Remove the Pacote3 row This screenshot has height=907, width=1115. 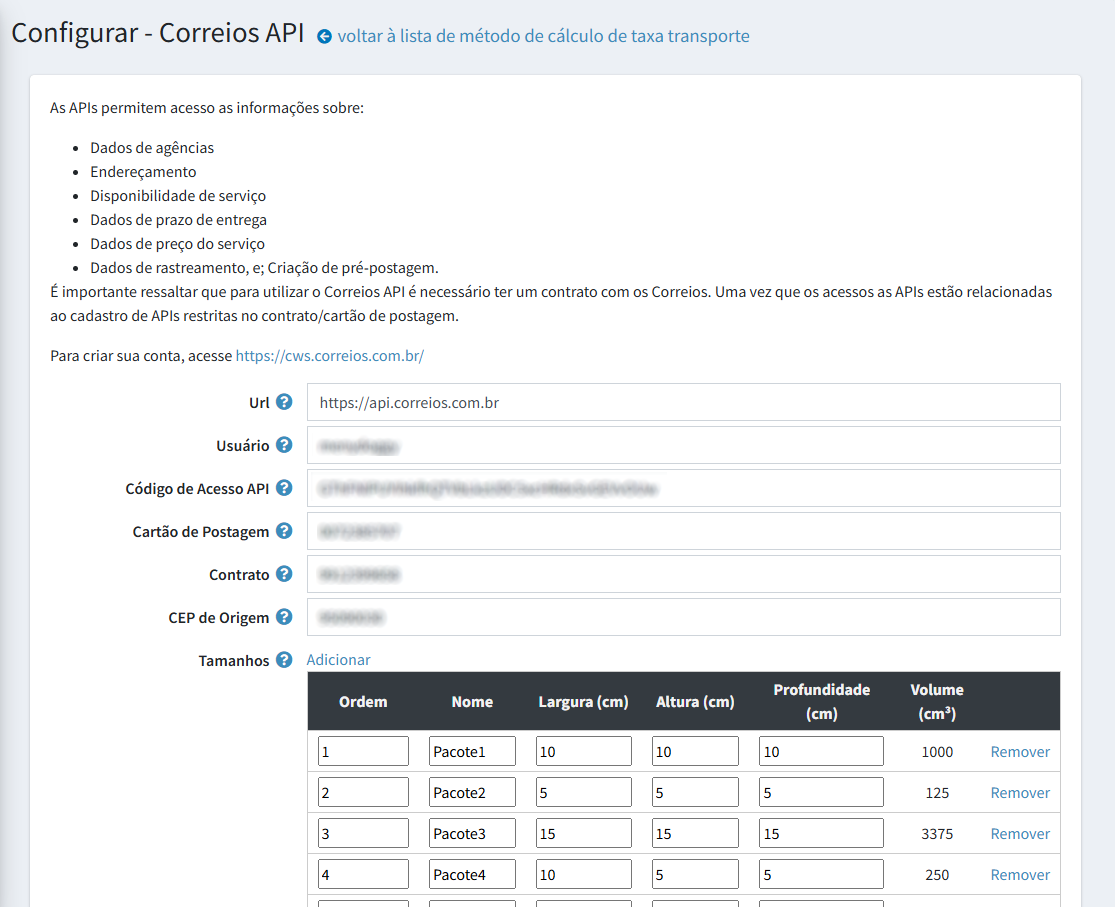click(1020, 834)
